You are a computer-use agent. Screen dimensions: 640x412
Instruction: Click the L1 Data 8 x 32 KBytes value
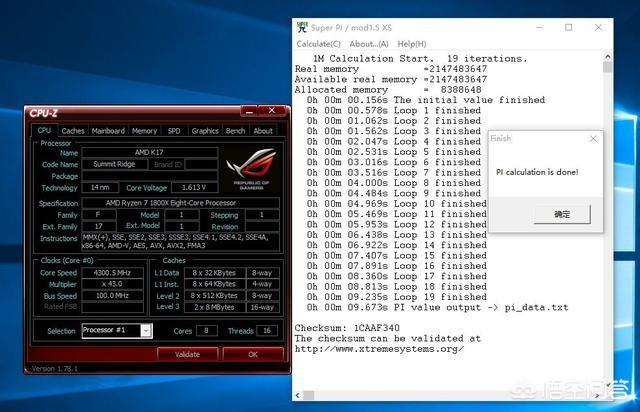214,273
